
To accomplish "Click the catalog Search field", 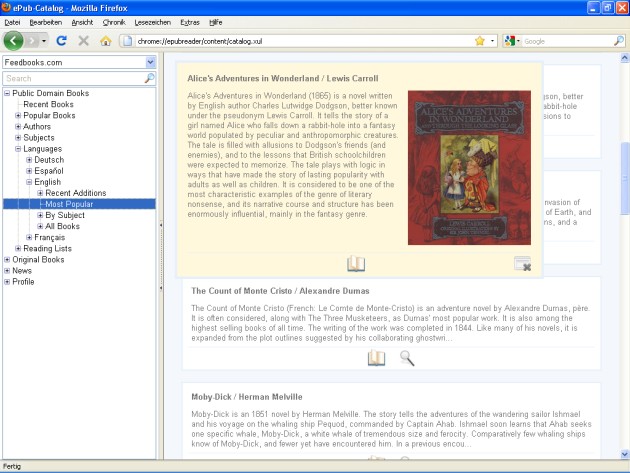I will 75,78.
